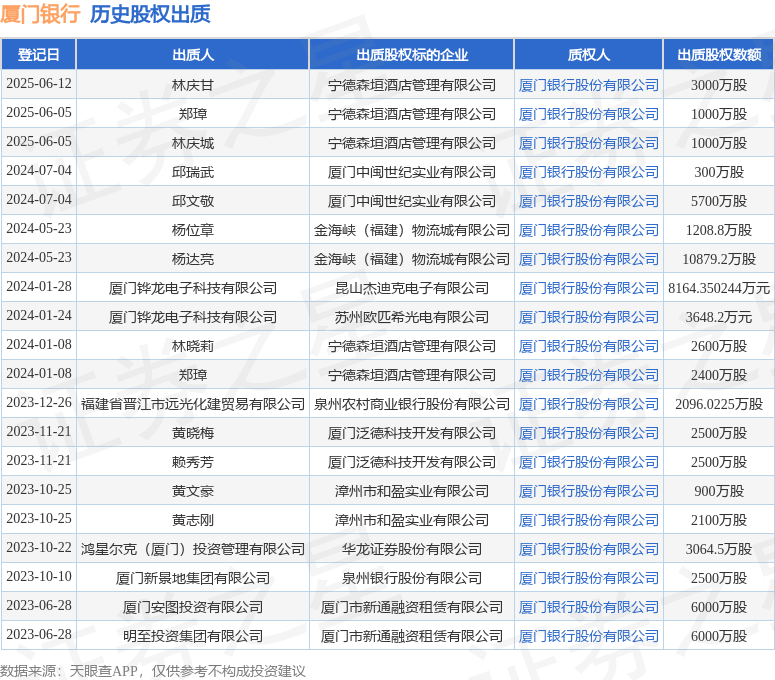Select the date 2024-01-28

click(39, 286)
